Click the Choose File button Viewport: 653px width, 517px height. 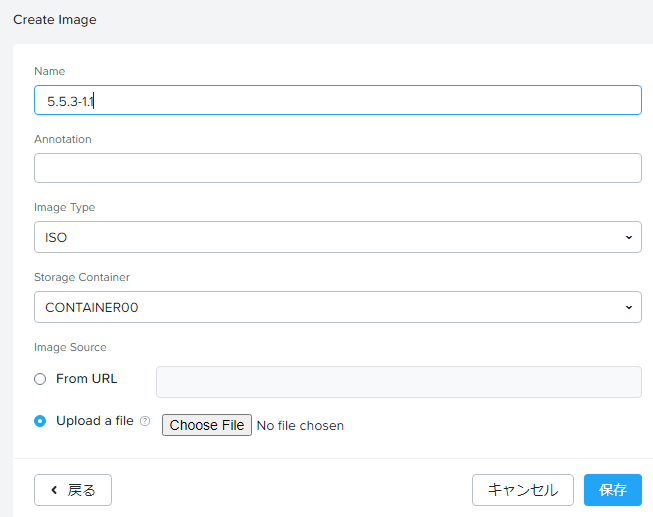point(207,425)
